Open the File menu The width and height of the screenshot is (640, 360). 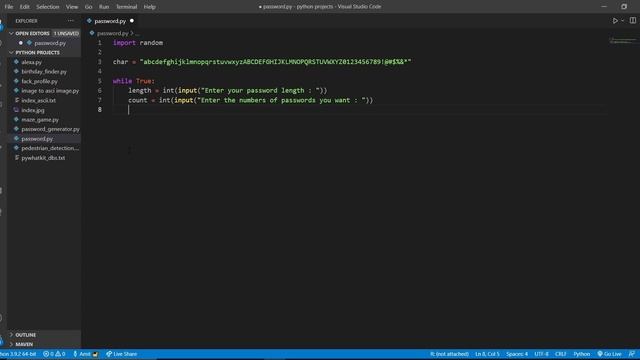9,7
